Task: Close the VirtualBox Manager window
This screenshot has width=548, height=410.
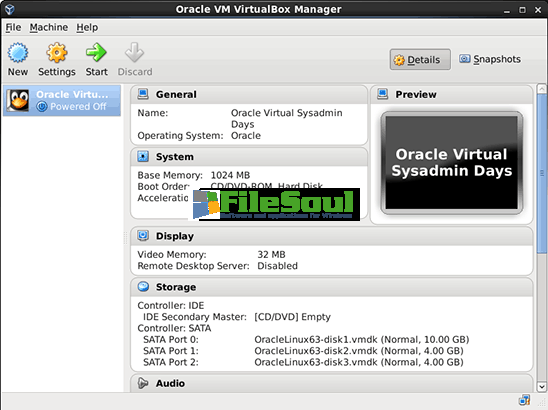Action: coord(538,10)
